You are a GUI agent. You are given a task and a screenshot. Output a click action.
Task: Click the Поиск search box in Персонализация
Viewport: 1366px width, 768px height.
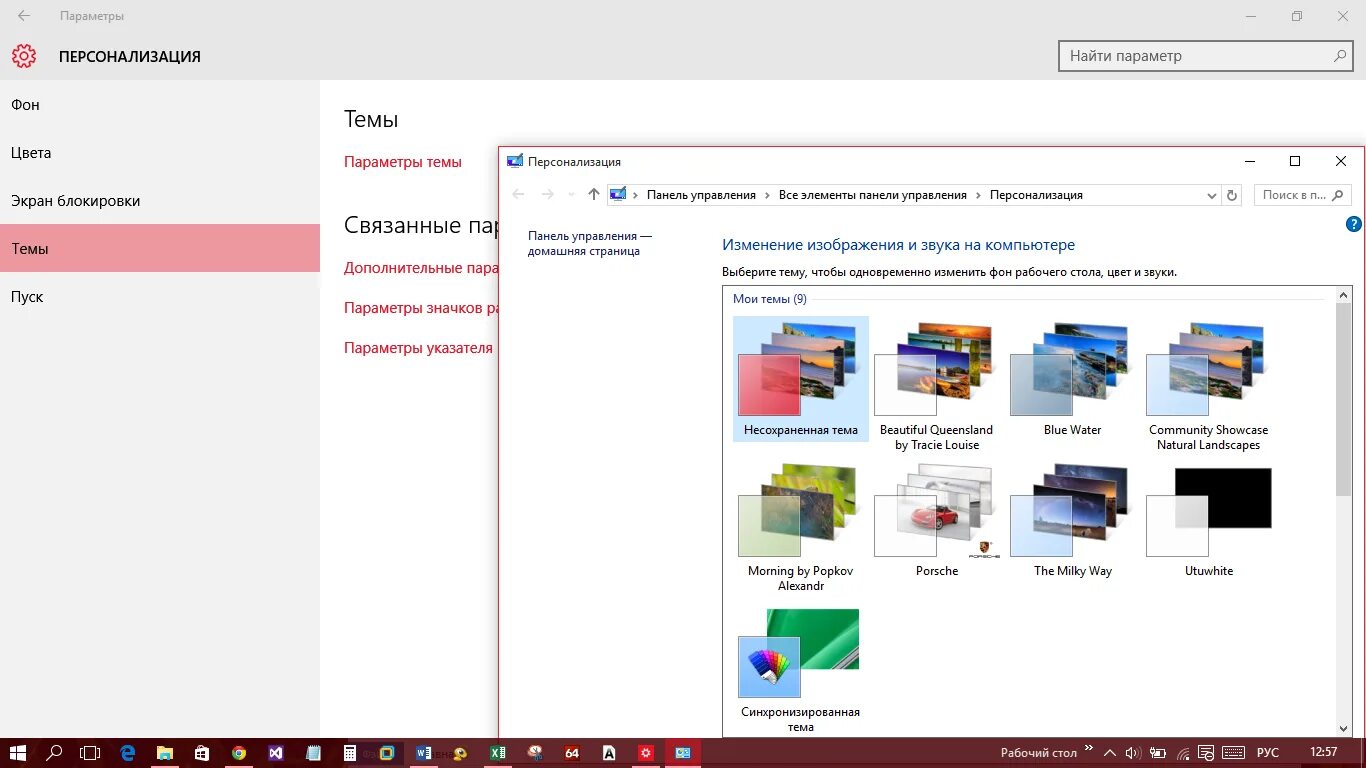(x=1303, y=195)
